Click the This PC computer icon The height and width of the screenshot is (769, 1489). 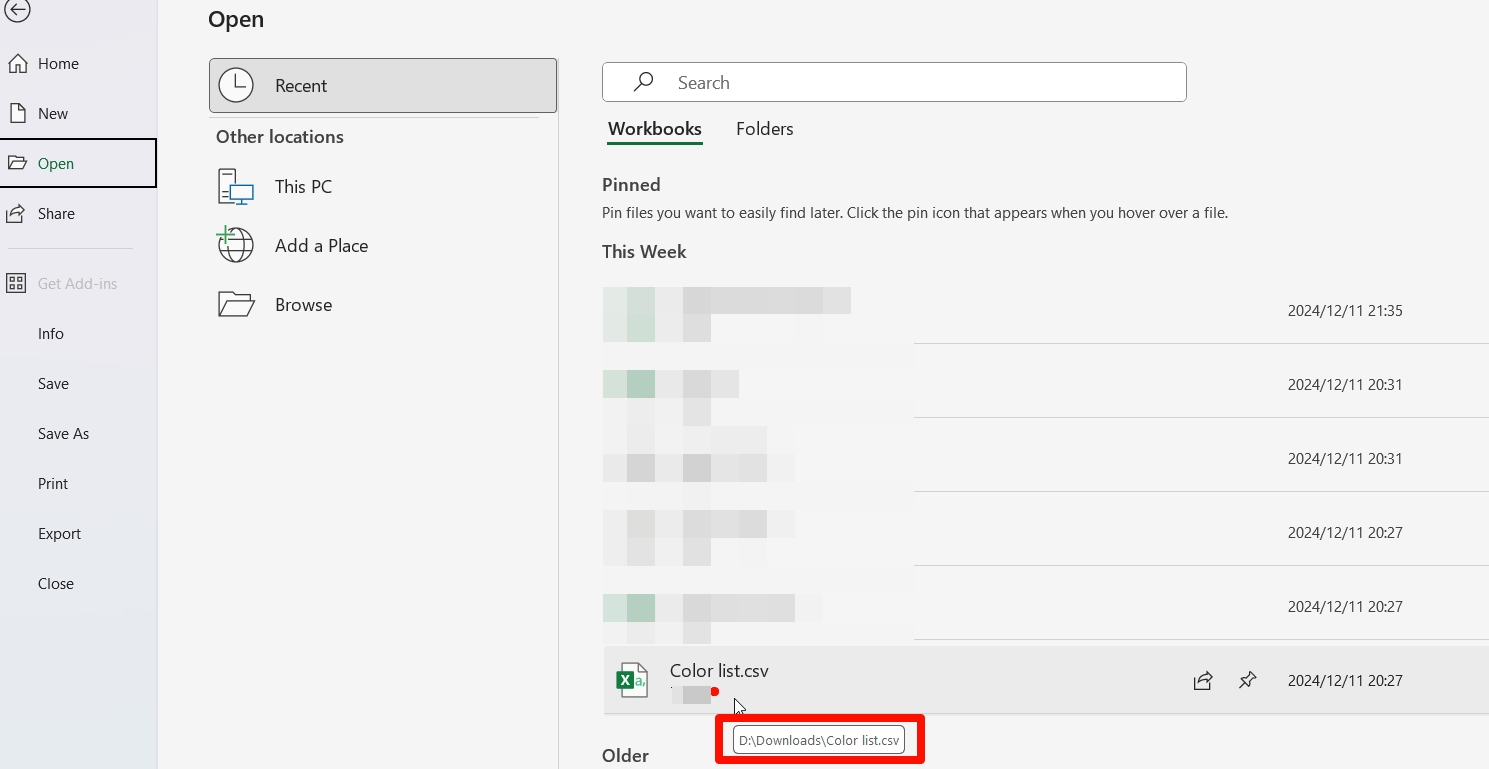pyautogui.click(x=236, y=187)
